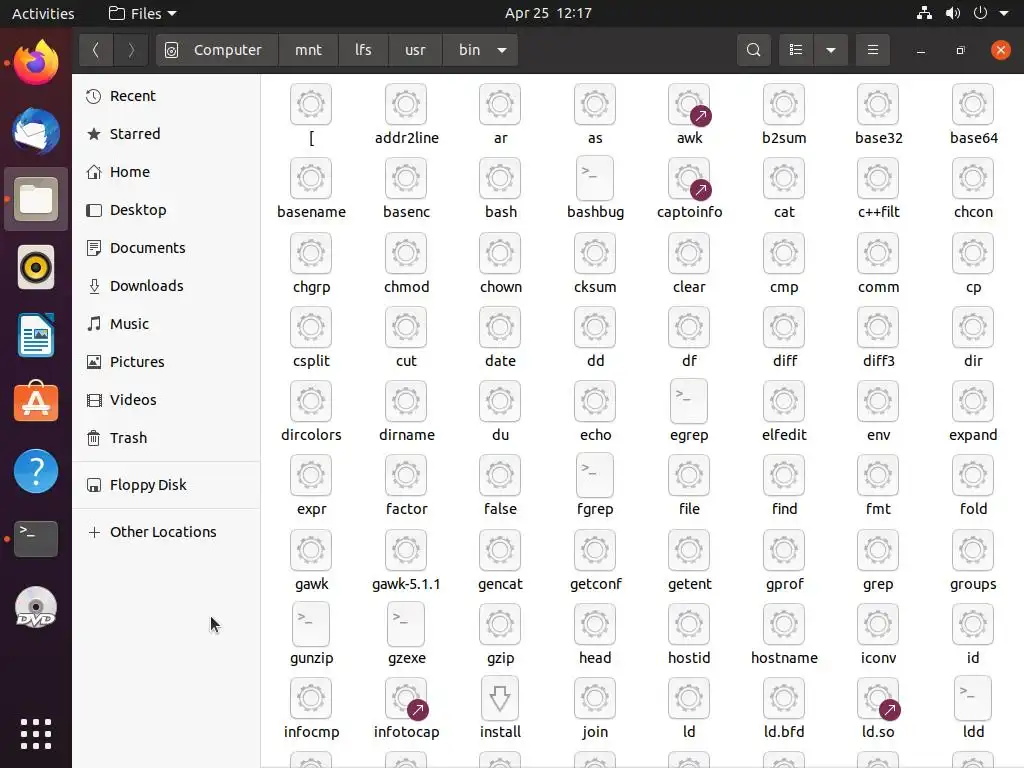Open Rhythmbox music player in dock
Screen dimensions: 1024x768
[x=36, y=267]
